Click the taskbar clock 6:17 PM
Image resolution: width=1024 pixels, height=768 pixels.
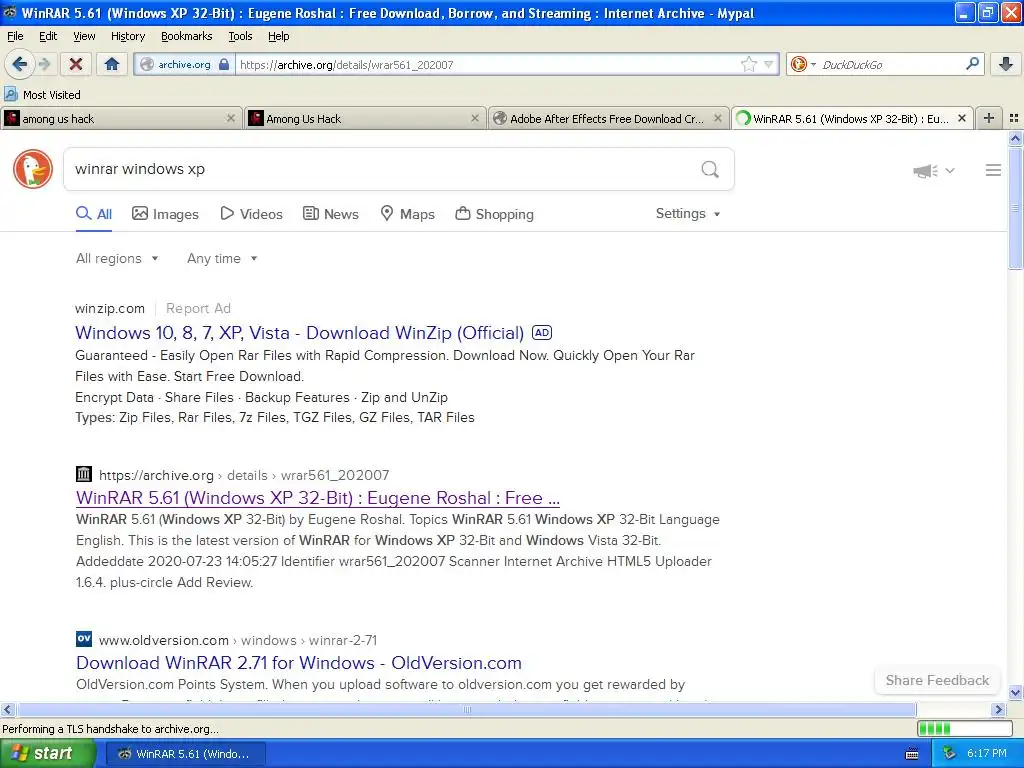click(987, 753)
